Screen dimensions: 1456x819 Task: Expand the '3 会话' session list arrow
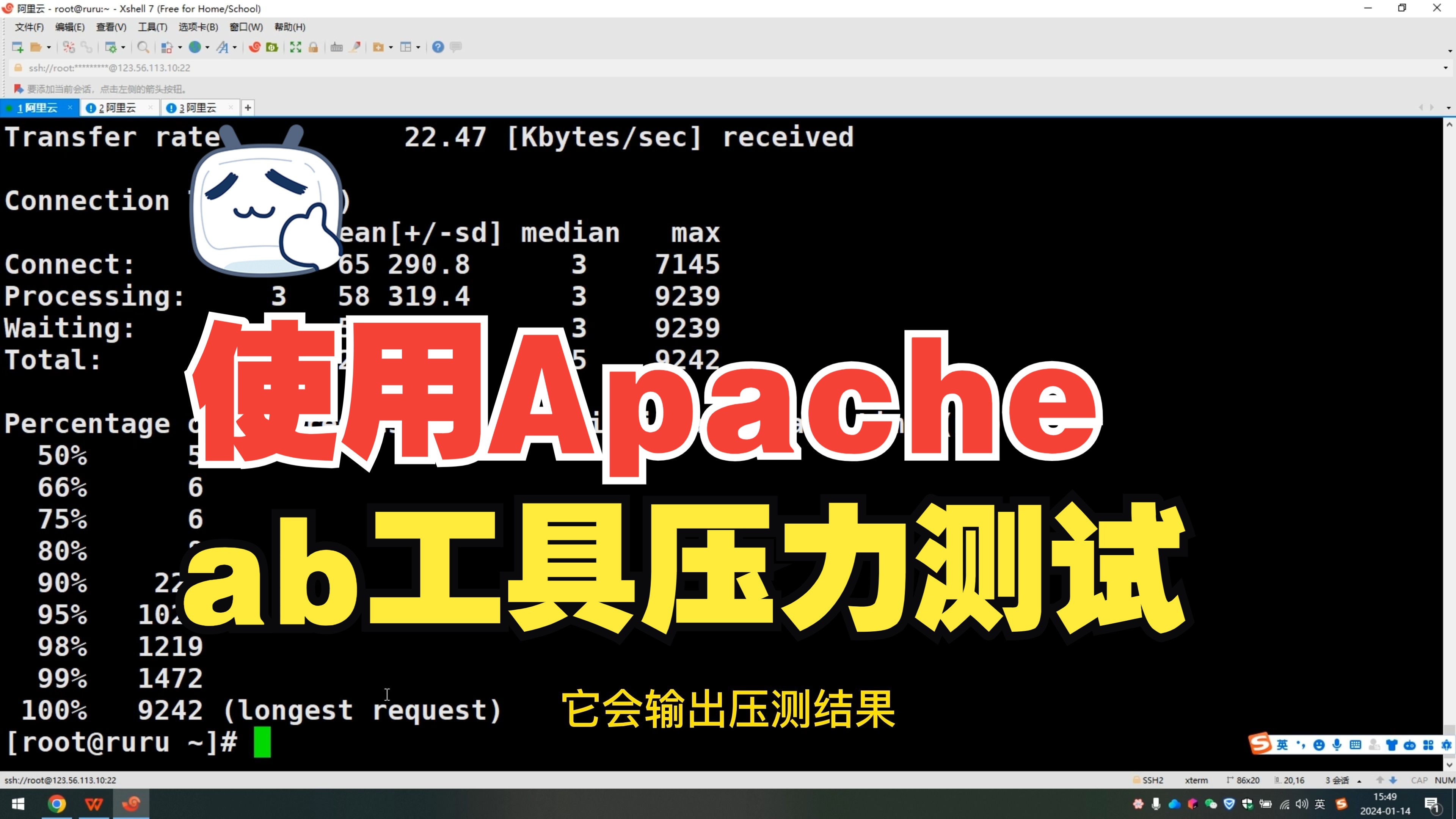pyautogui.click(x=1359, y=781)
